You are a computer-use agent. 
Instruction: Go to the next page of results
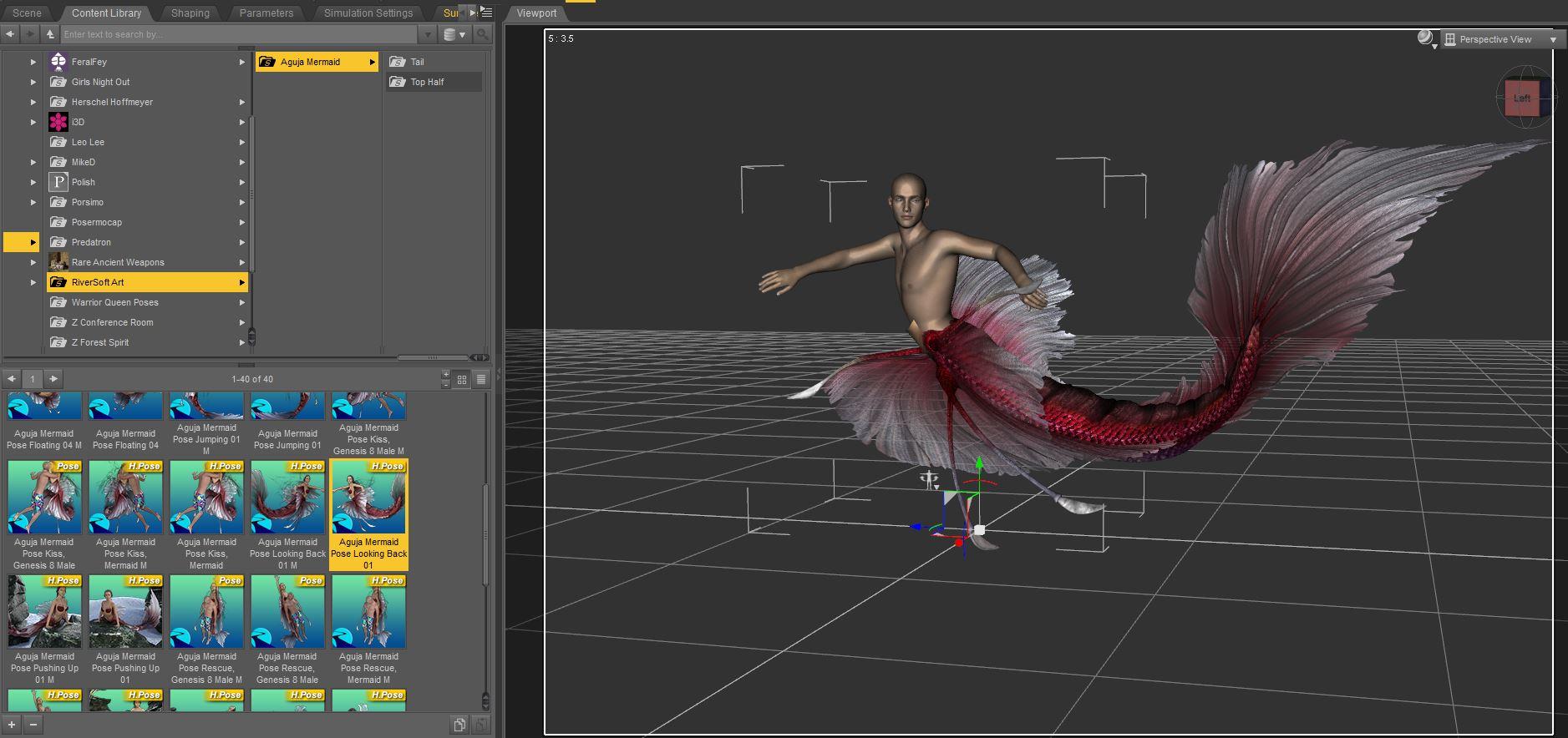click(x=53, y=379)
